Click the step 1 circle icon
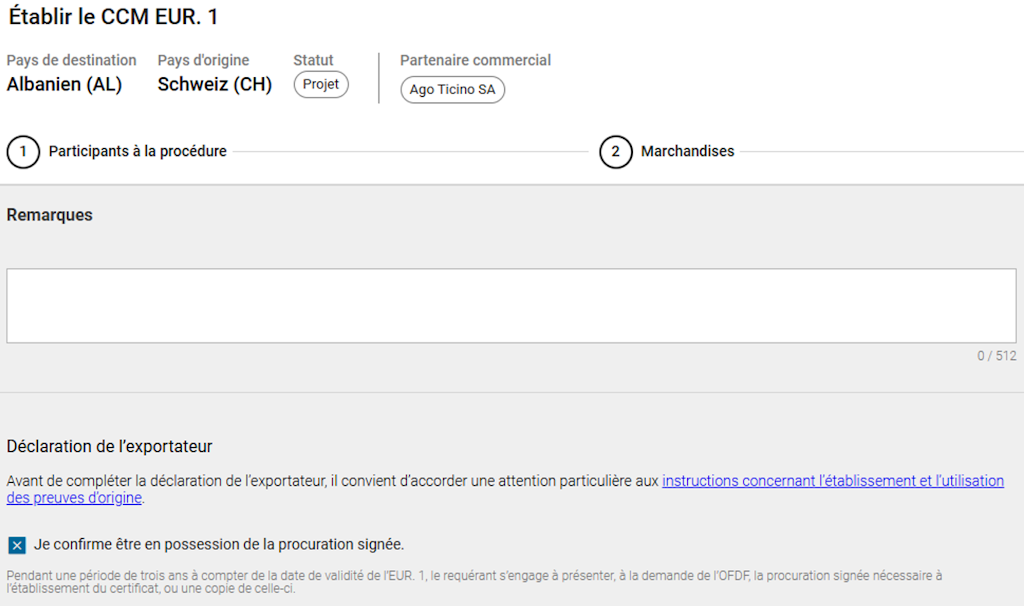The height and width of the screenshot is (606, 1024). click(23, 152)
